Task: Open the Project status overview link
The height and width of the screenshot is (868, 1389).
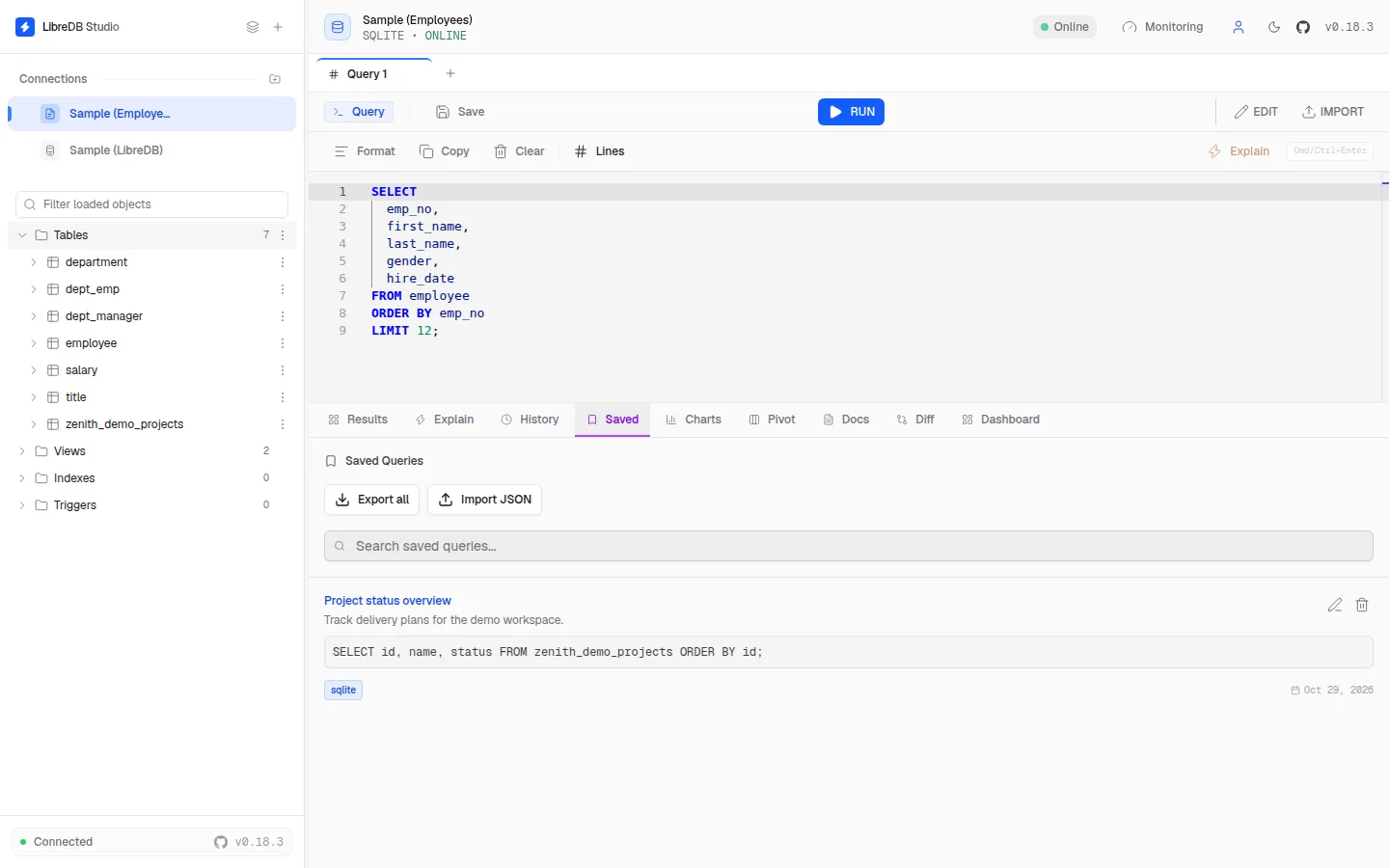Action: coord(388,601)
